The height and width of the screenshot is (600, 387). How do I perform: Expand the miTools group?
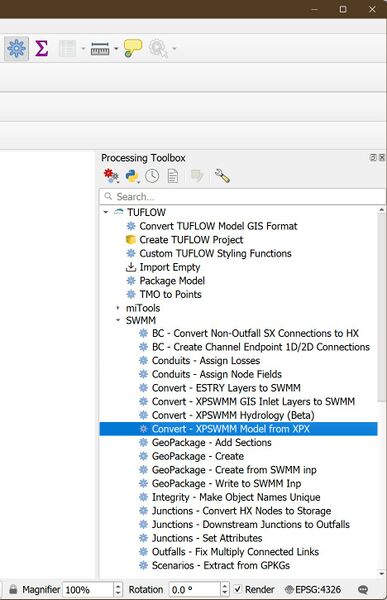pyautogui.click(x=118, y=308)
